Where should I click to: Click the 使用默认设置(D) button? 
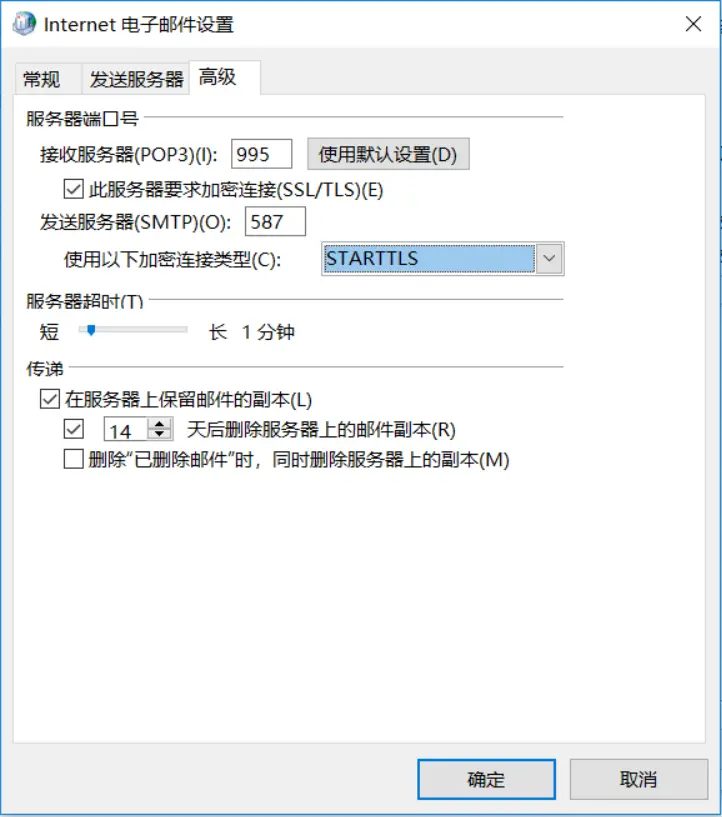pos(388,154)
